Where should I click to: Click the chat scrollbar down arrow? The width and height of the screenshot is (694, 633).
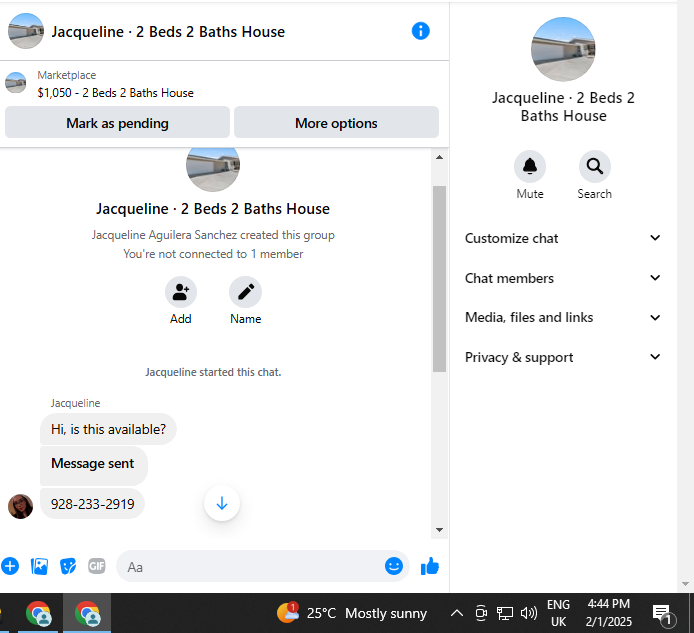tap(439, 529)
